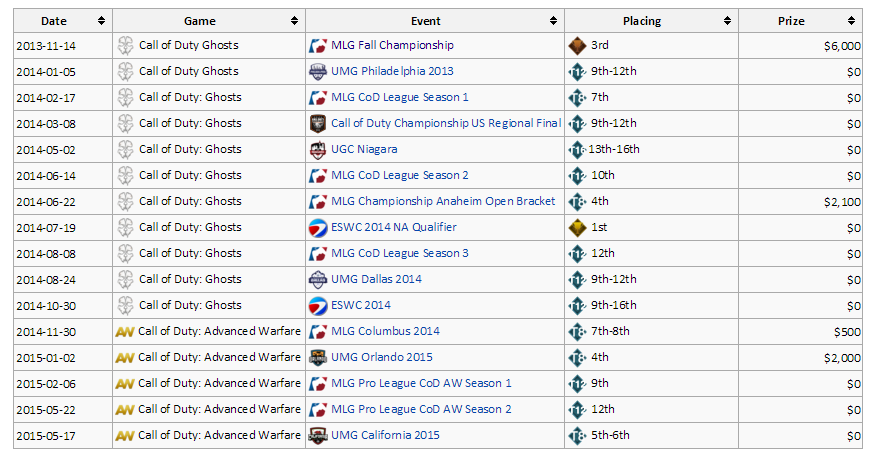Click Ghosts game icon in 2014-05-02 row
The width and height of the screenshot is (873, 457).
click(126, 150)
